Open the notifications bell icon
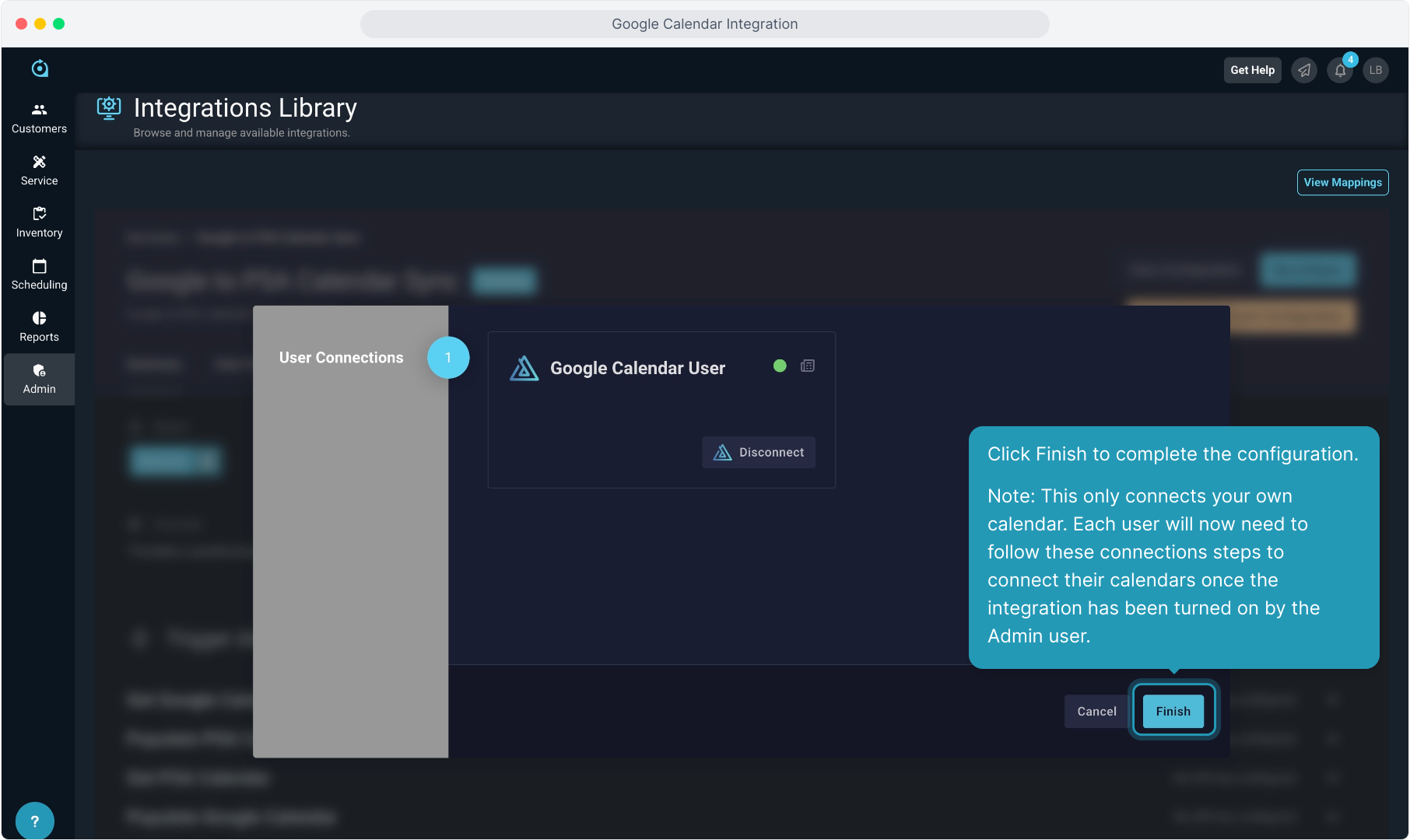 1340,70
